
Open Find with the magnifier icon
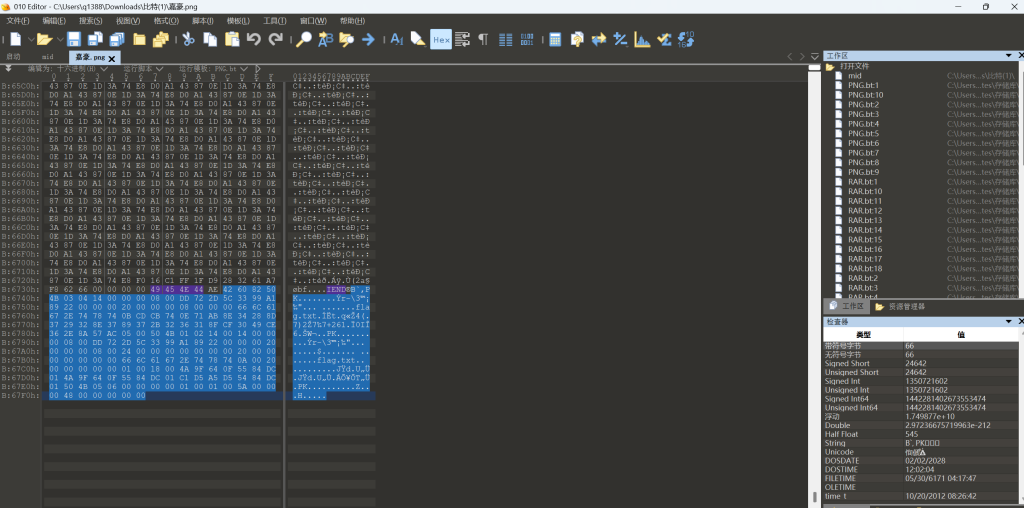pos(304,39)
